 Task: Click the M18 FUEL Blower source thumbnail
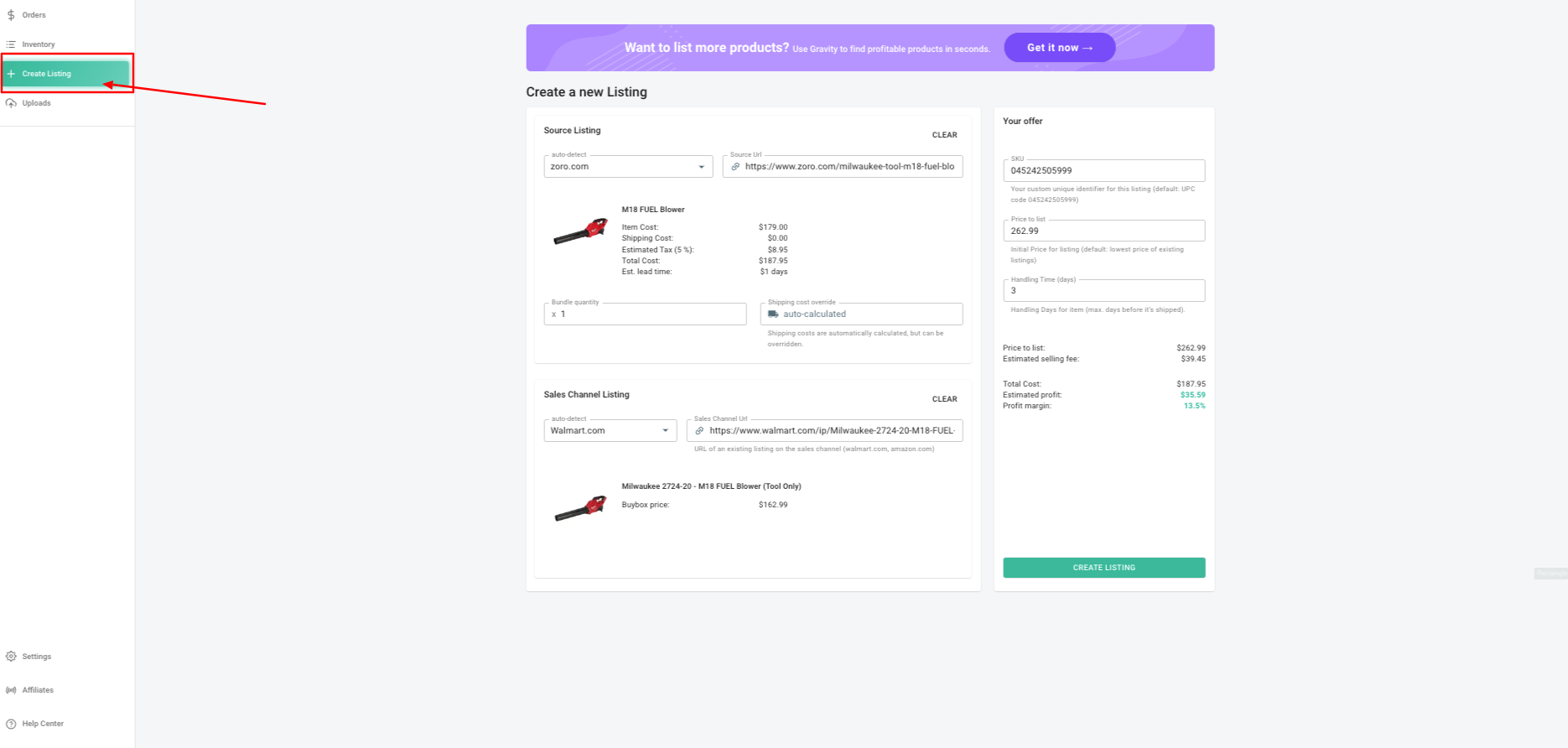pos(580,231)
